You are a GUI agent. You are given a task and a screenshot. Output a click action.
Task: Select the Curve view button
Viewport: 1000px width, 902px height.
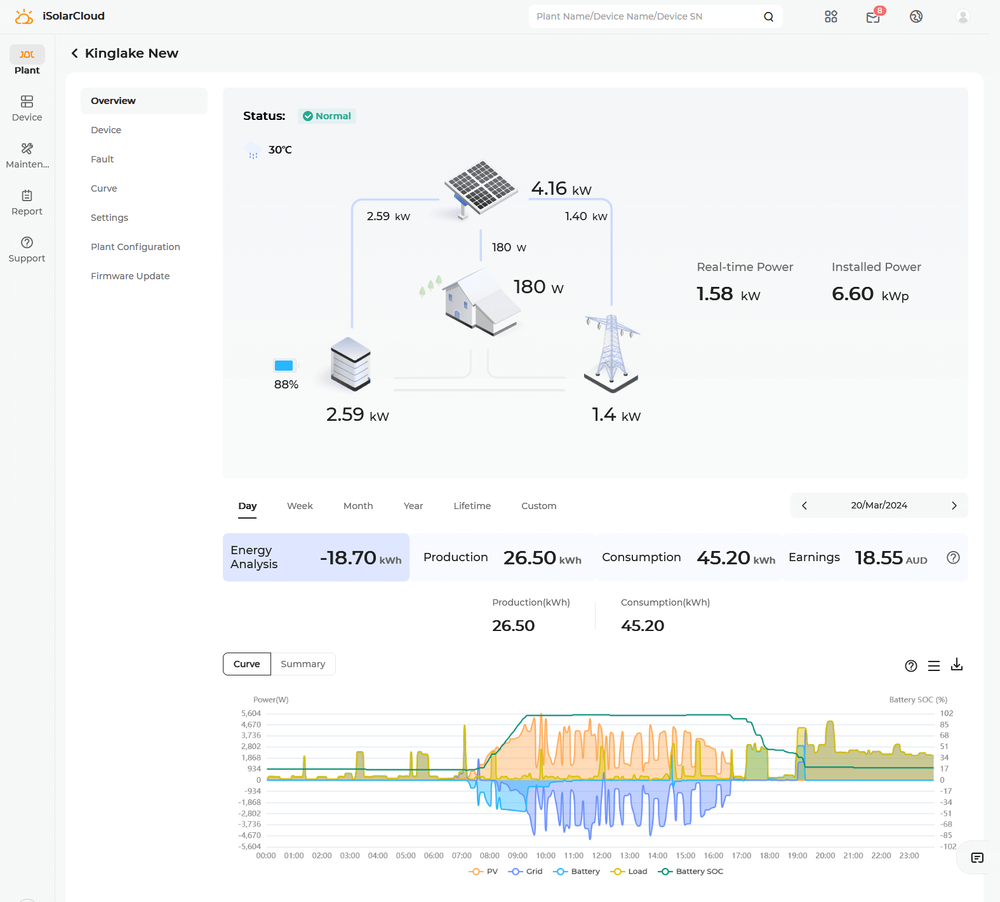(x=247, y=664)
